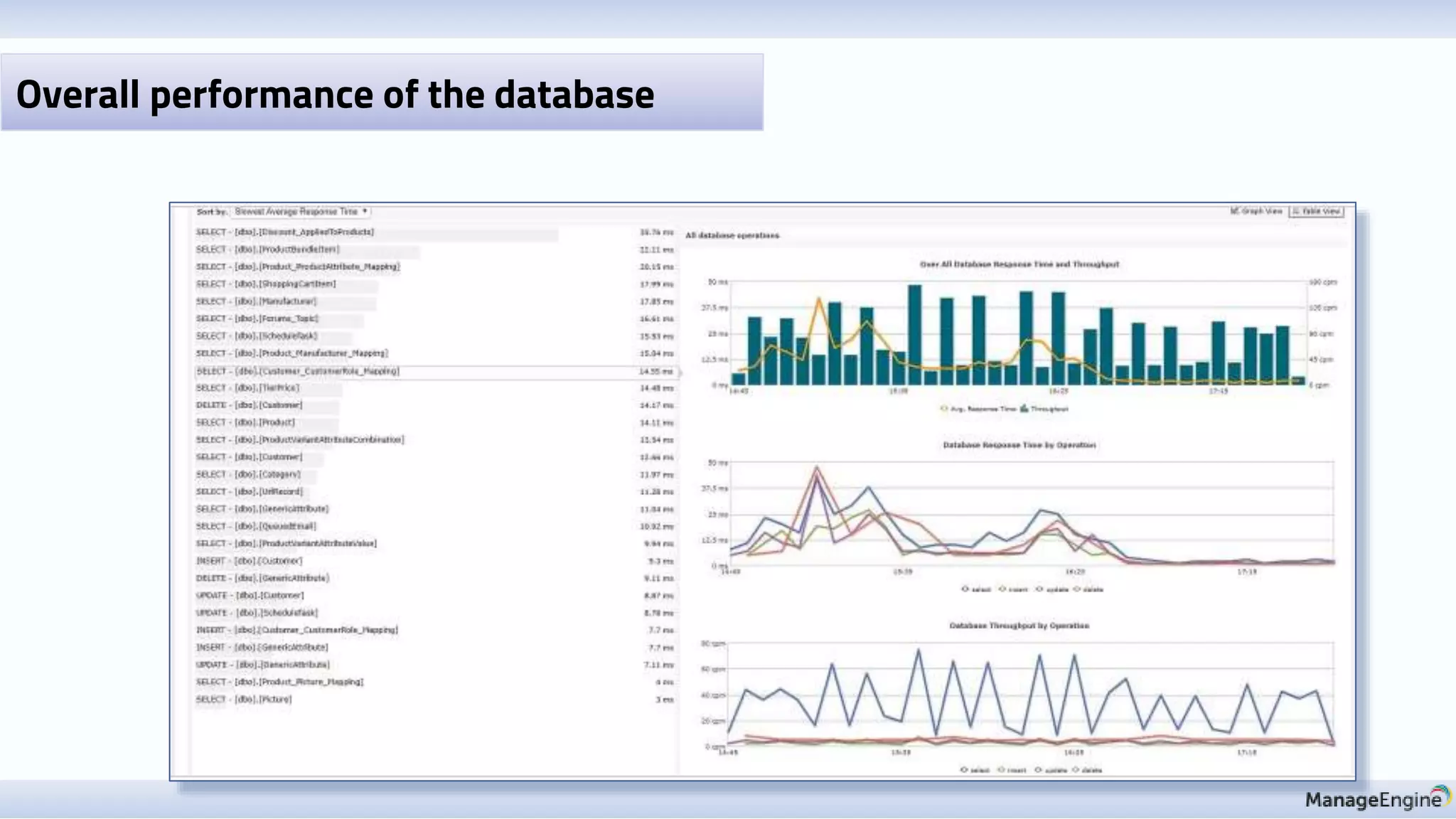1456x819 pixels.
Task: Select the SELECT UrlRecord query row
Action: (434, 492)
